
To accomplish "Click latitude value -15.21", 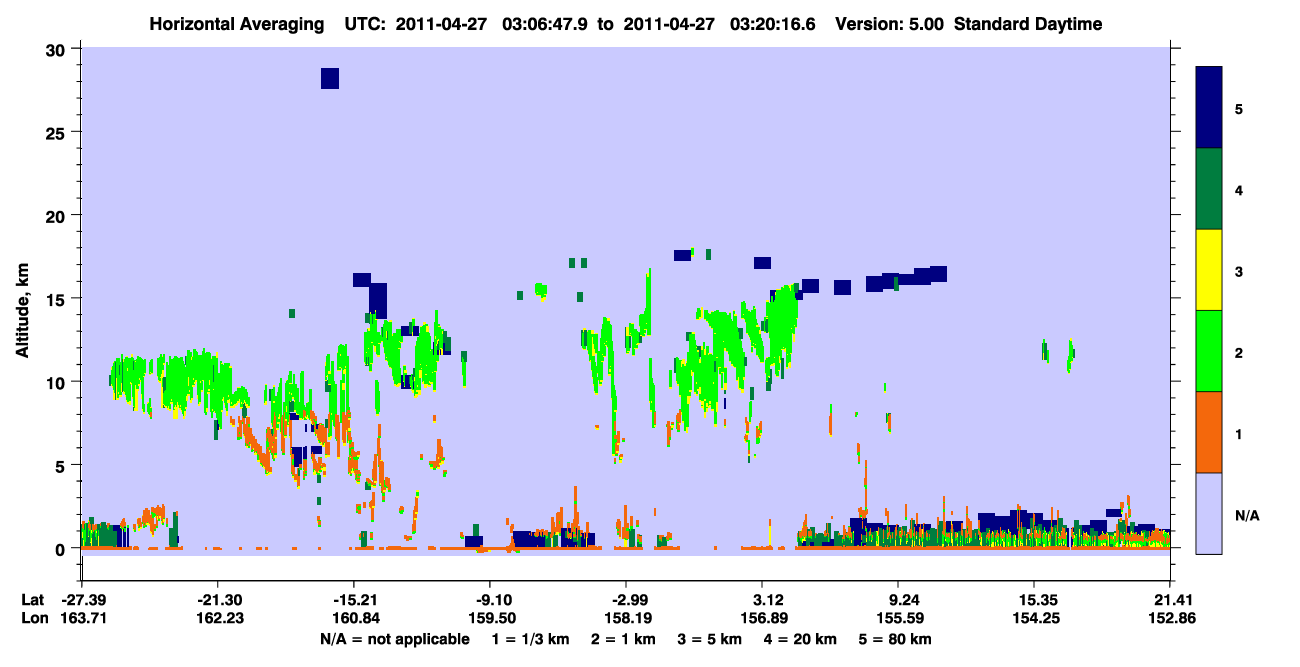I will coord(353,600).
